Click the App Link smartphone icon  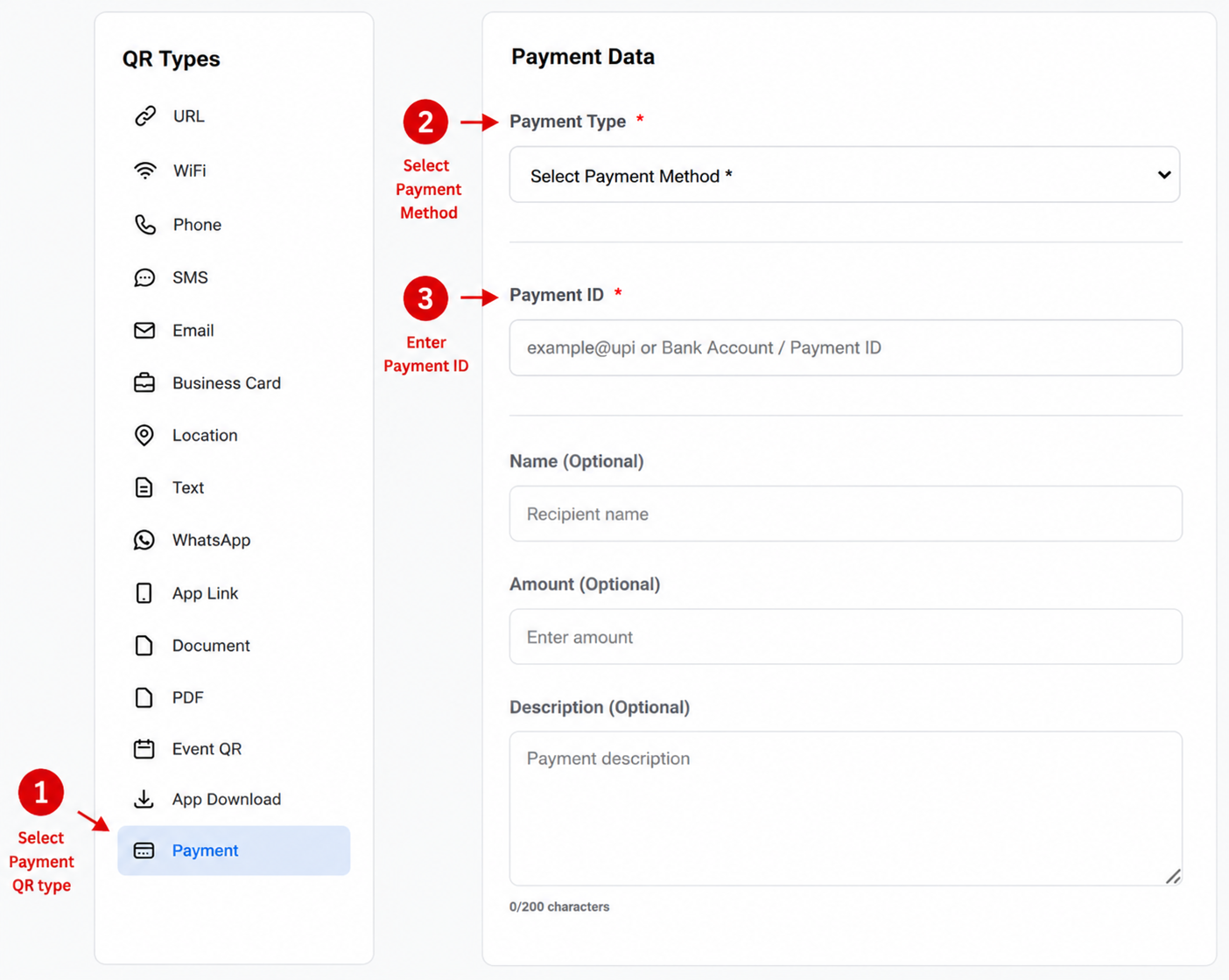click(x=144, y=593)
